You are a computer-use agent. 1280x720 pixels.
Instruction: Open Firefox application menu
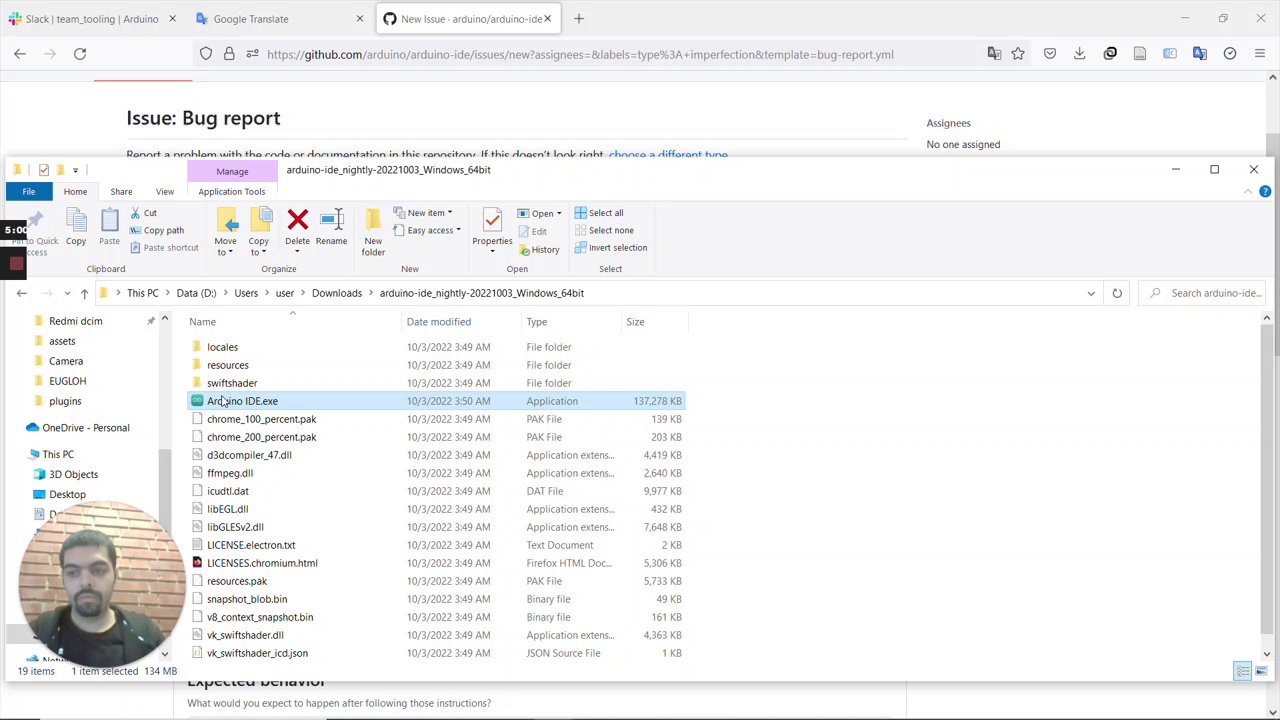(1260, 54)
